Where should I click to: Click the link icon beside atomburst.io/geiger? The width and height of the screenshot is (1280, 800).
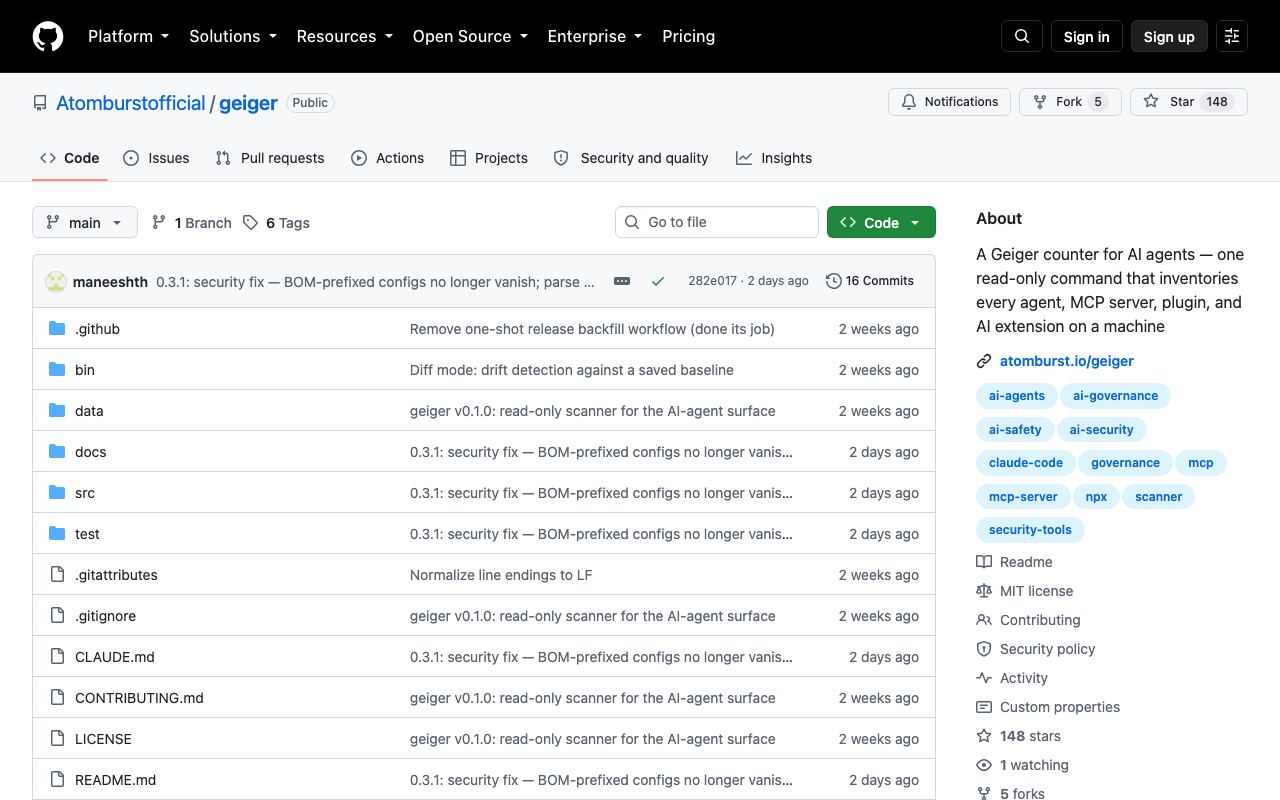click(x=984, y=361)
